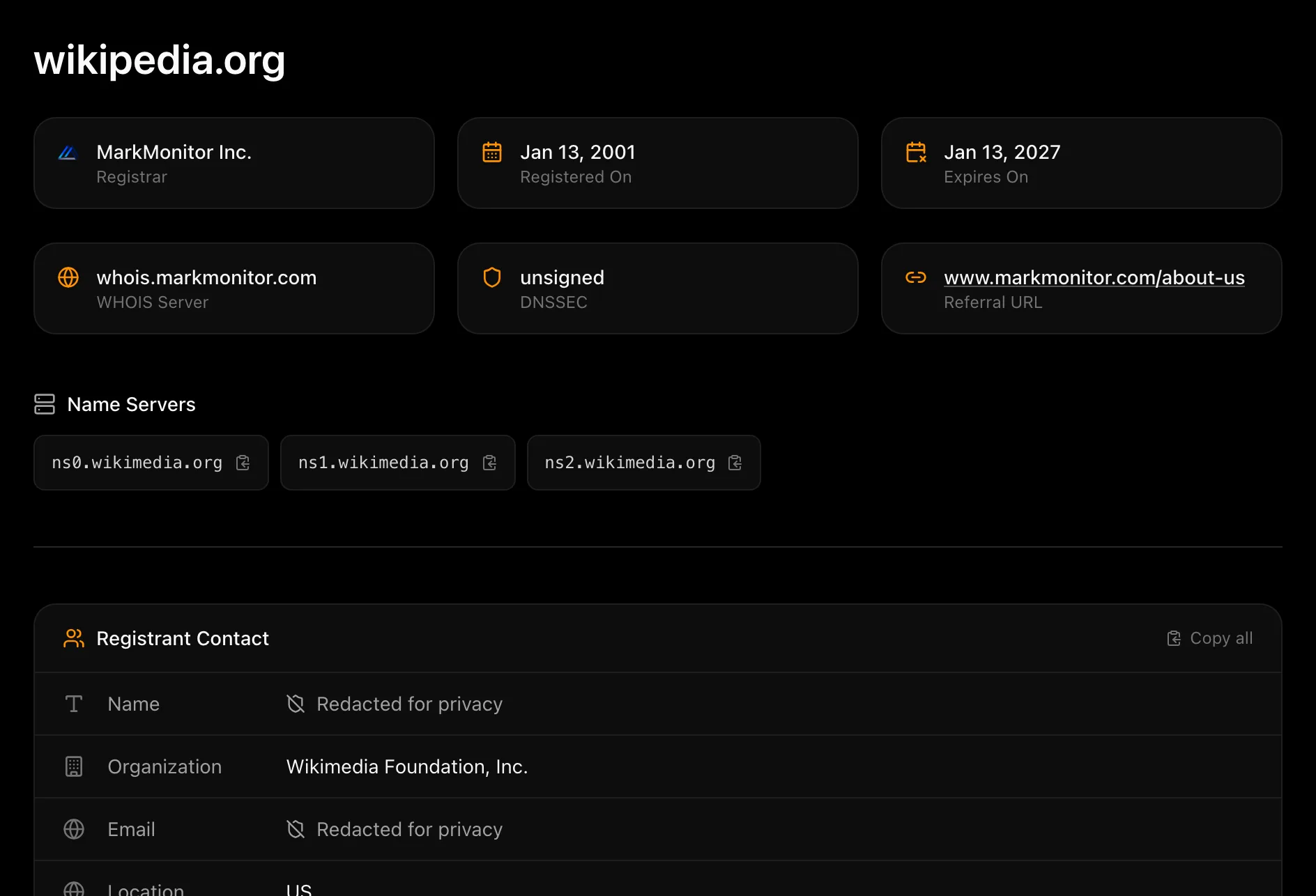Click the whois.markmonitor.com server text
The height and width of the screenshot is (896, 1316).
pyautogui.click(x=206, y=277)
